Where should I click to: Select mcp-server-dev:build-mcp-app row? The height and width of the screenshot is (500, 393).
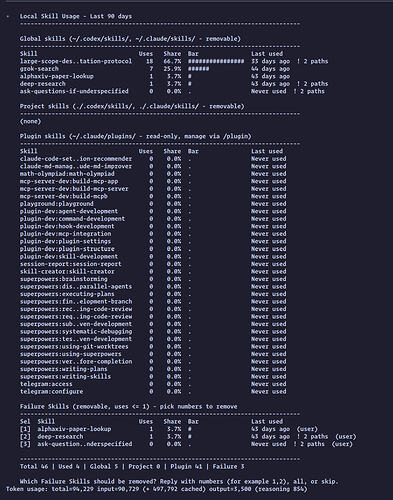pos(153,181)
